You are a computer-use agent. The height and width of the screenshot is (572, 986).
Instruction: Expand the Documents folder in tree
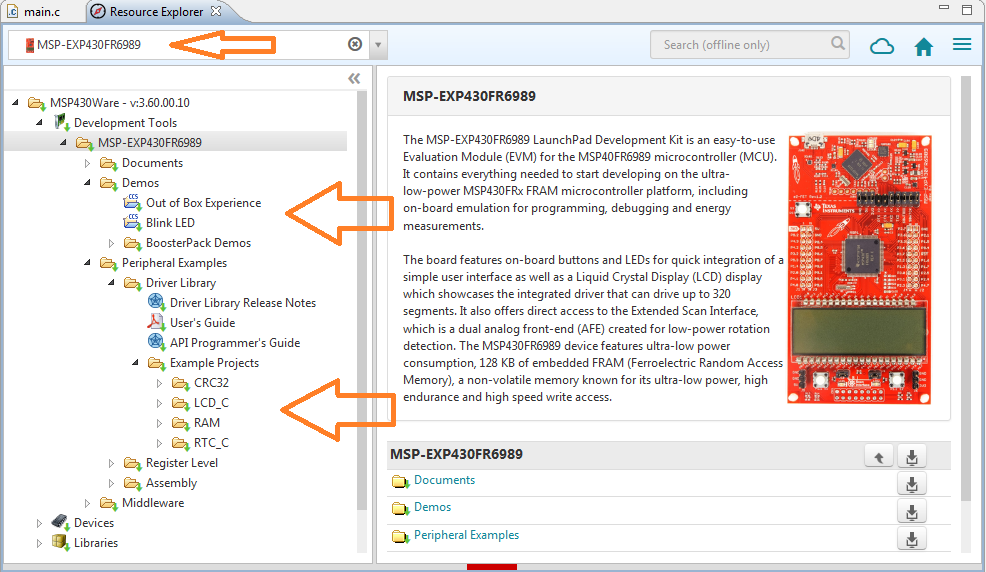[x=87, y=163]
